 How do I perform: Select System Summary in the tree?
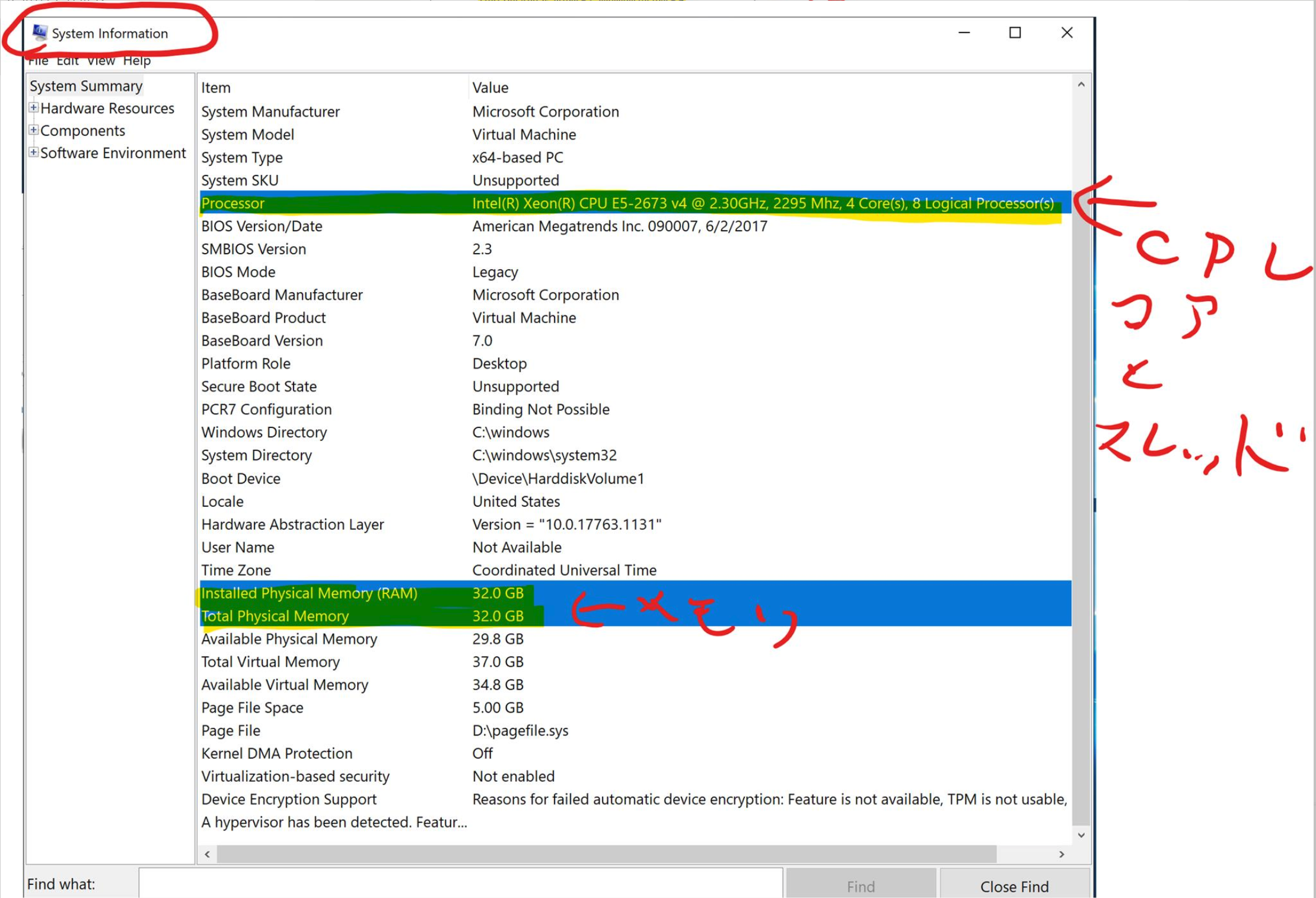pos(86,86)
